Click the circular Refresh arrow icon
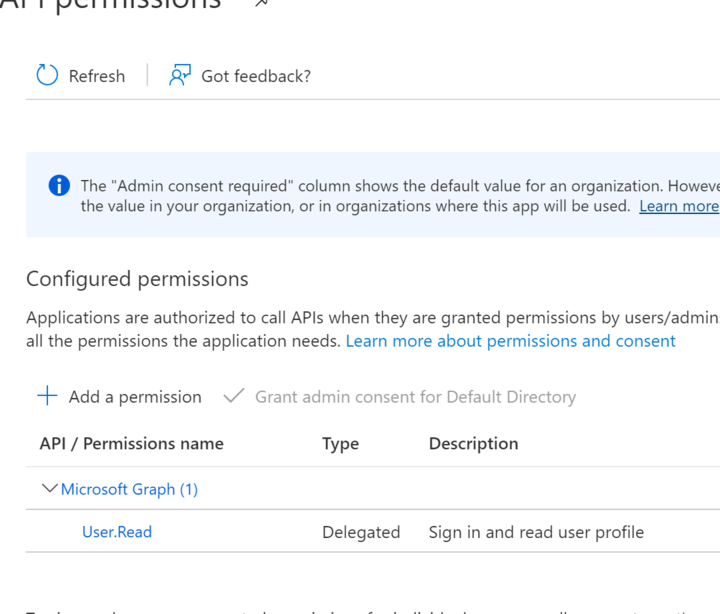This screenshot has height=614, width=720. (x=47, y=75)
